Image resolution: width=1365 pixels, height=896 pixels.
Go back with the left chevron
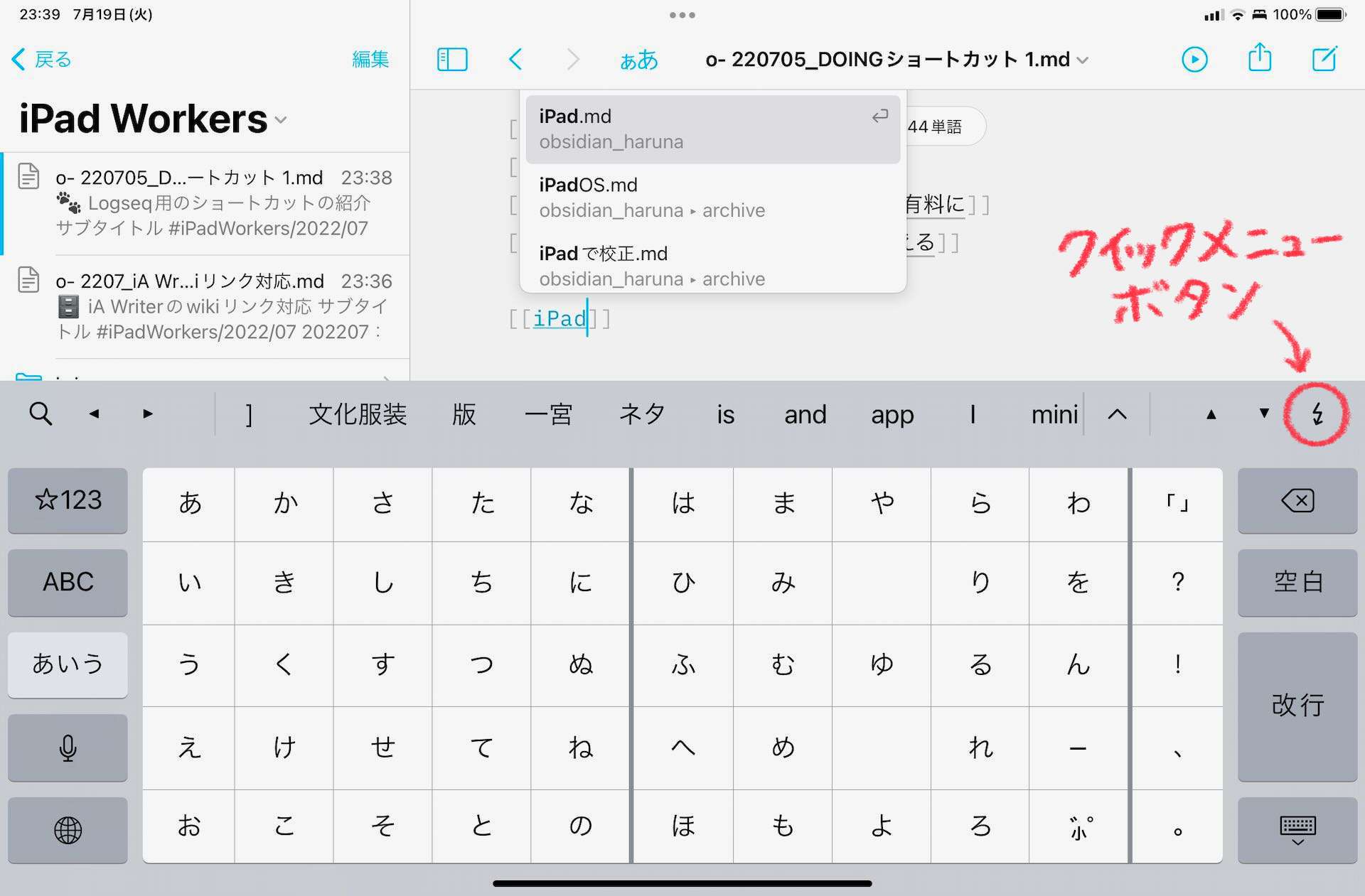coord(516,59)
